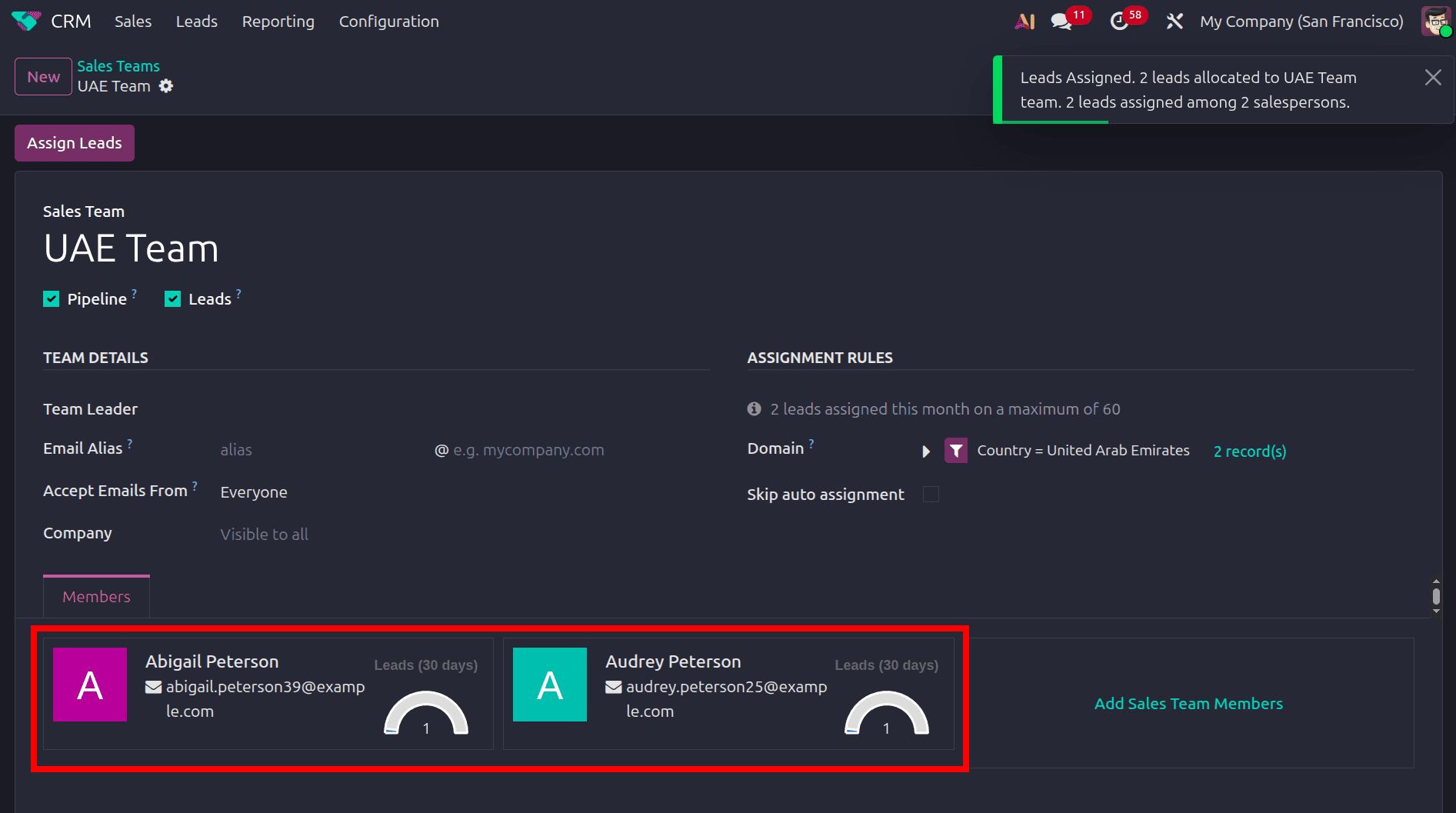The height and width of the screenshot is (813, 1456).
Task: Click '2 leads assigned this month' text
Action: 945,409
